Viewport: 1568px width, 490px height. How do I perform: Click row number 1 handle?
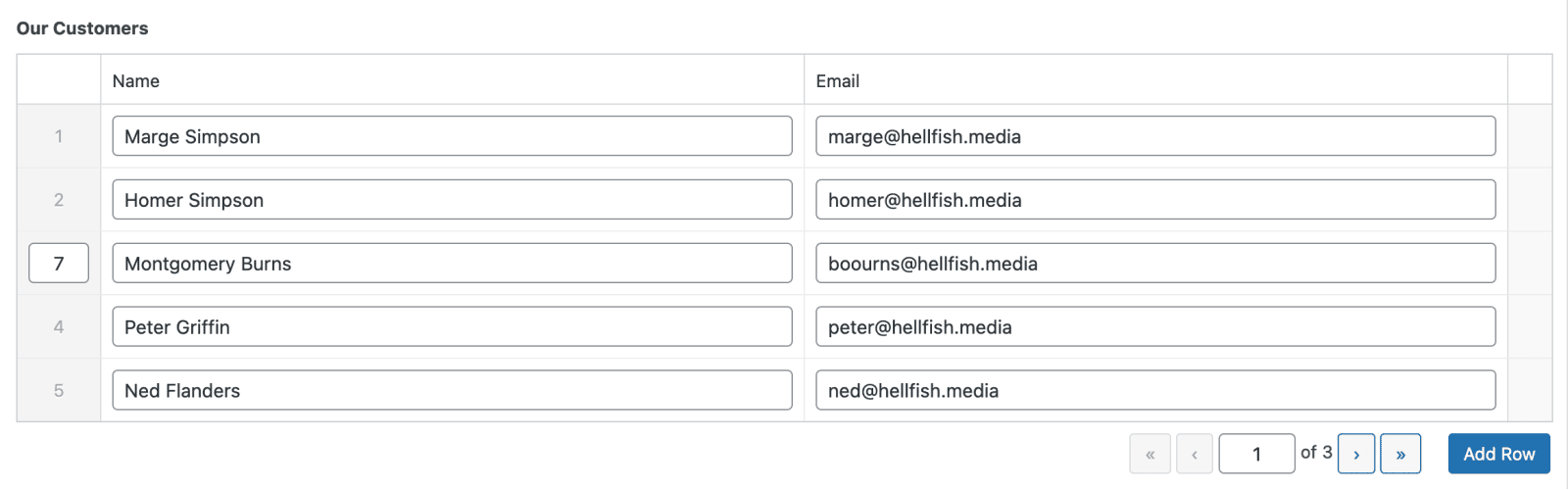click(x=59, y=136)
